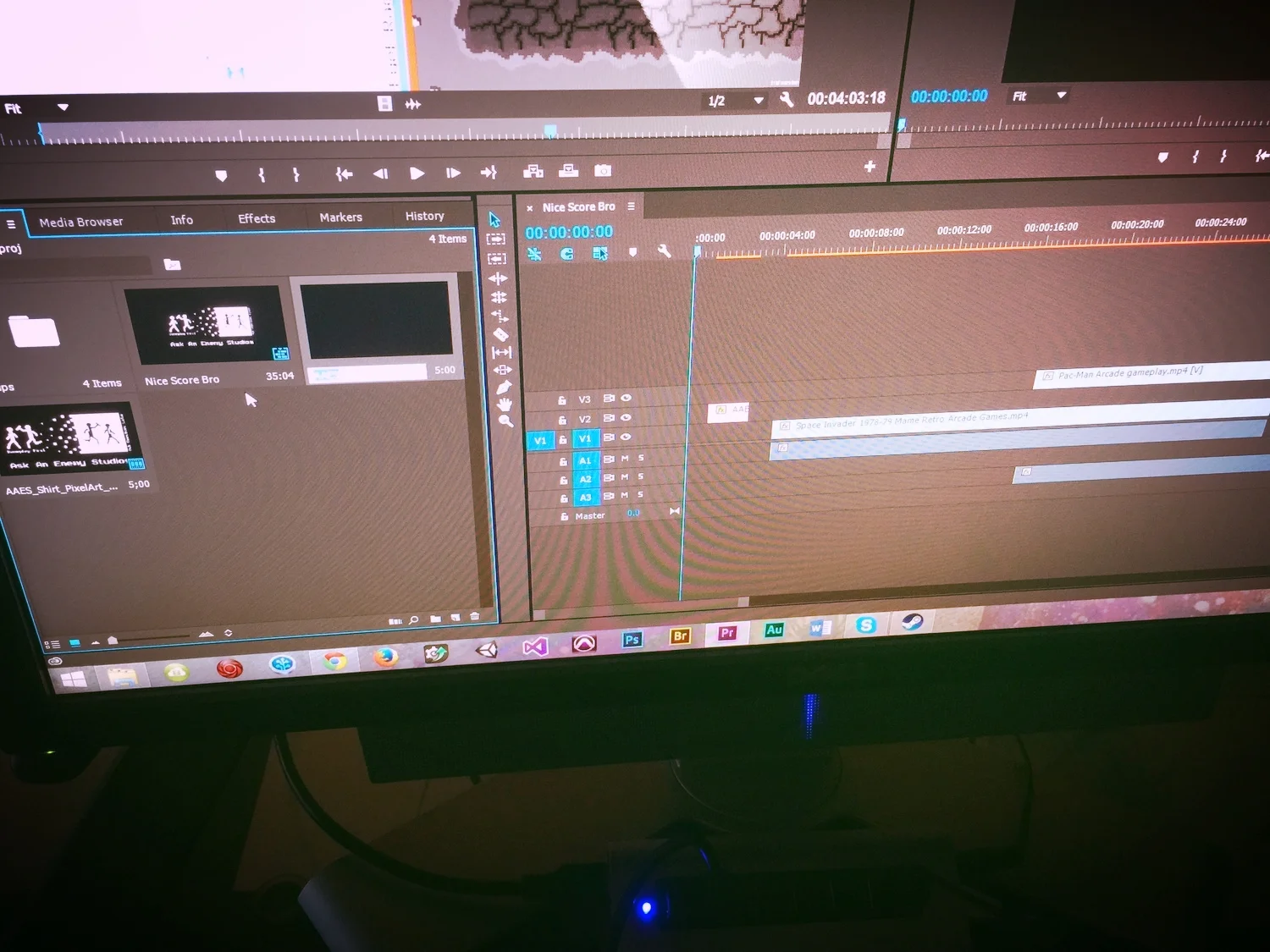This screenshot has height=952, width=1270.
Task: Open Source monitor settings wrench
Action: (x=787, y=100)
